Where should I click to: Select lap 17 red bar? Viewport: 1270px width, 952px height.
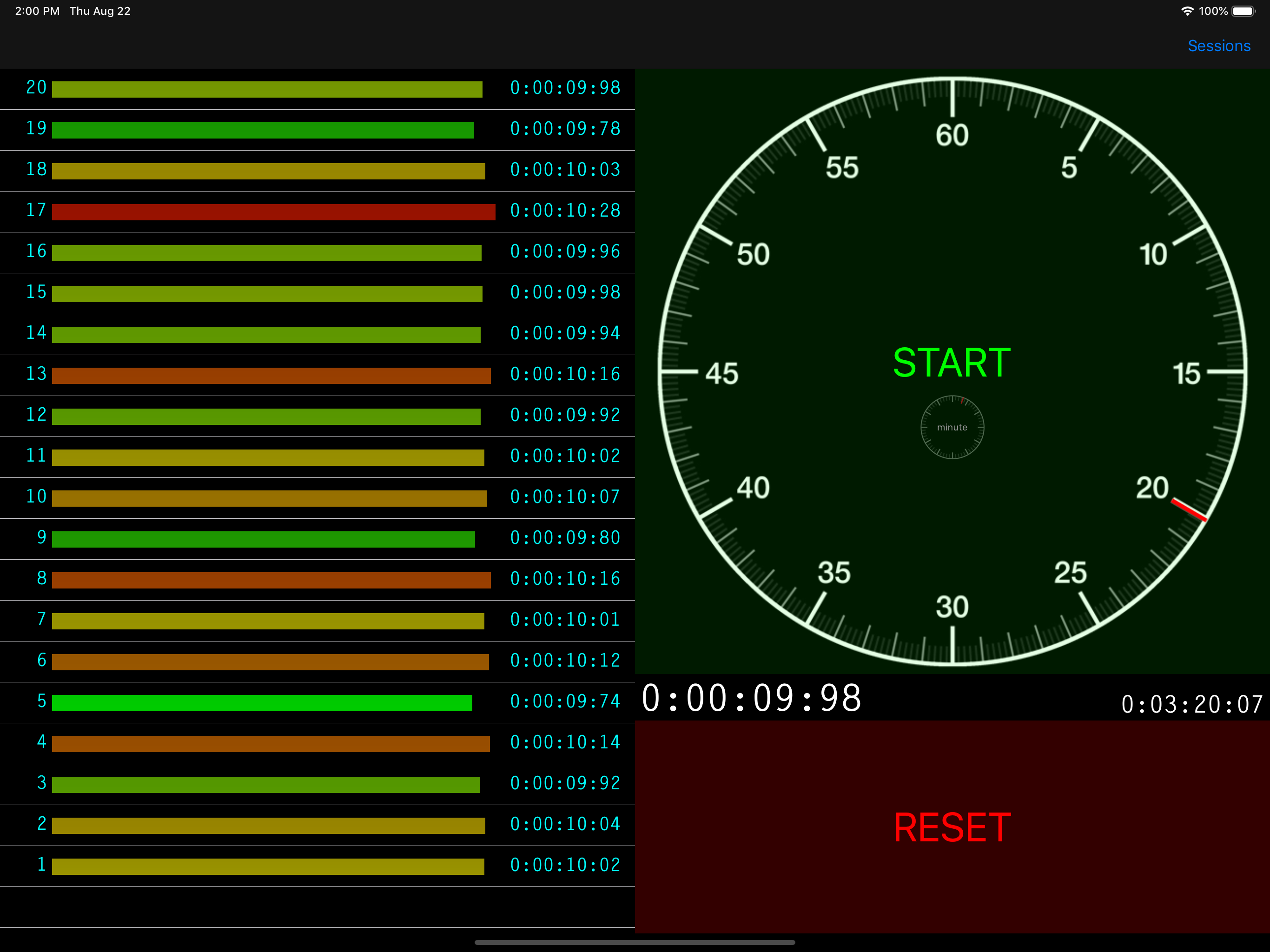pos(273,212)
